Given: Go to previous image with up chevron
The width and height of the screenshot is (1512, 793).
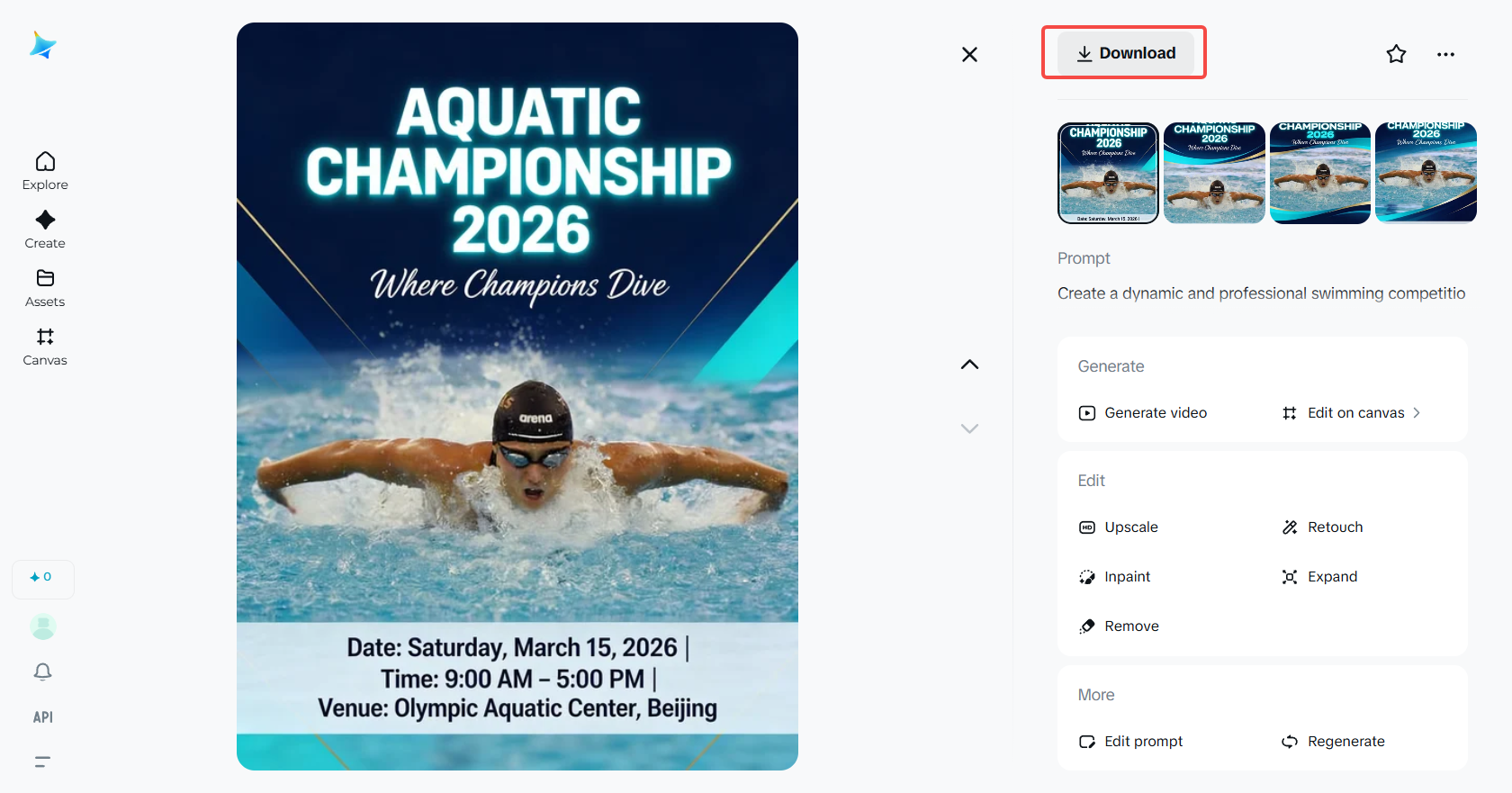Looking at the screenshot, I should pos(969,365).
